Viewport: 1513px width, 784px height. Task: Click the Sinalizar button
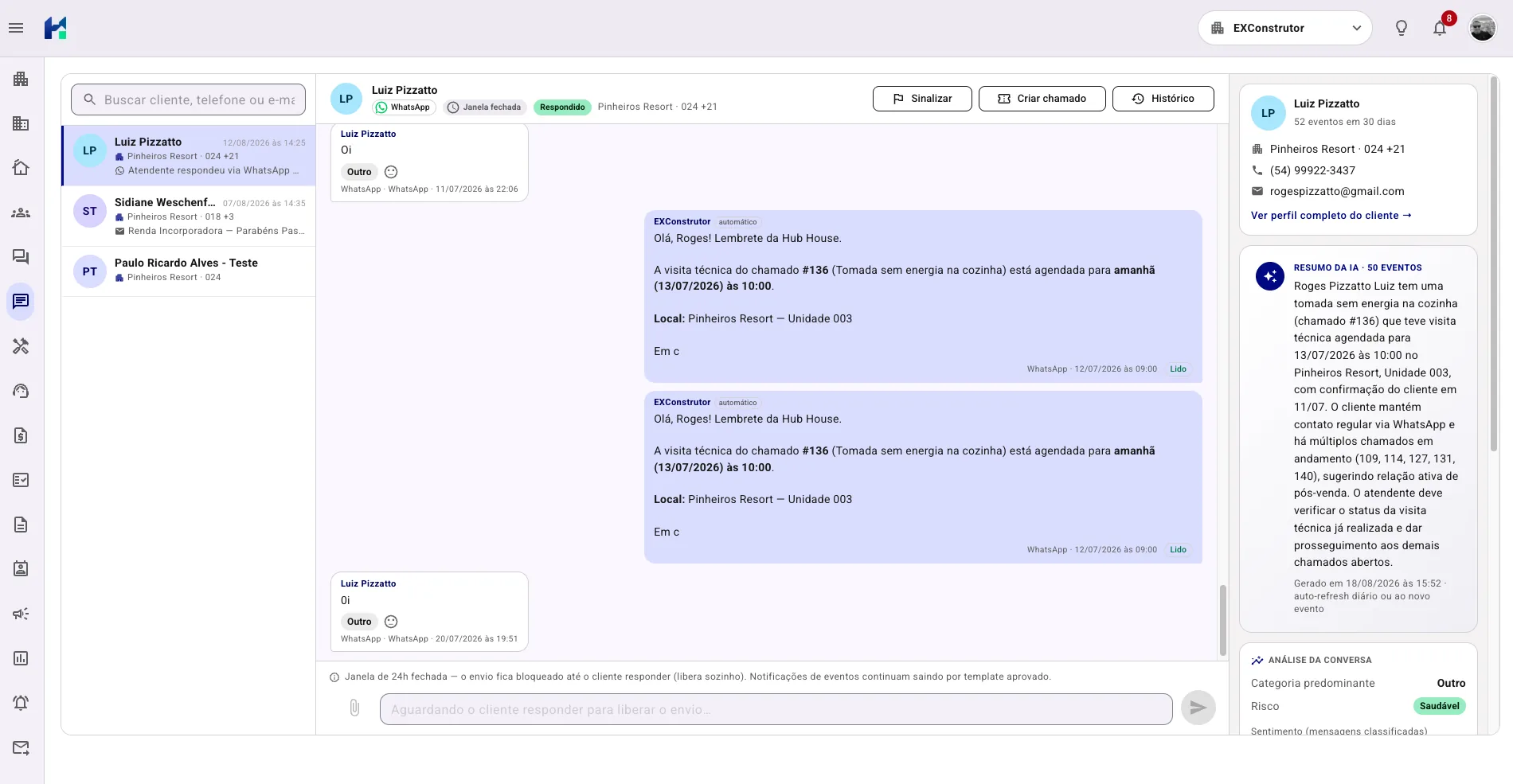922,99
